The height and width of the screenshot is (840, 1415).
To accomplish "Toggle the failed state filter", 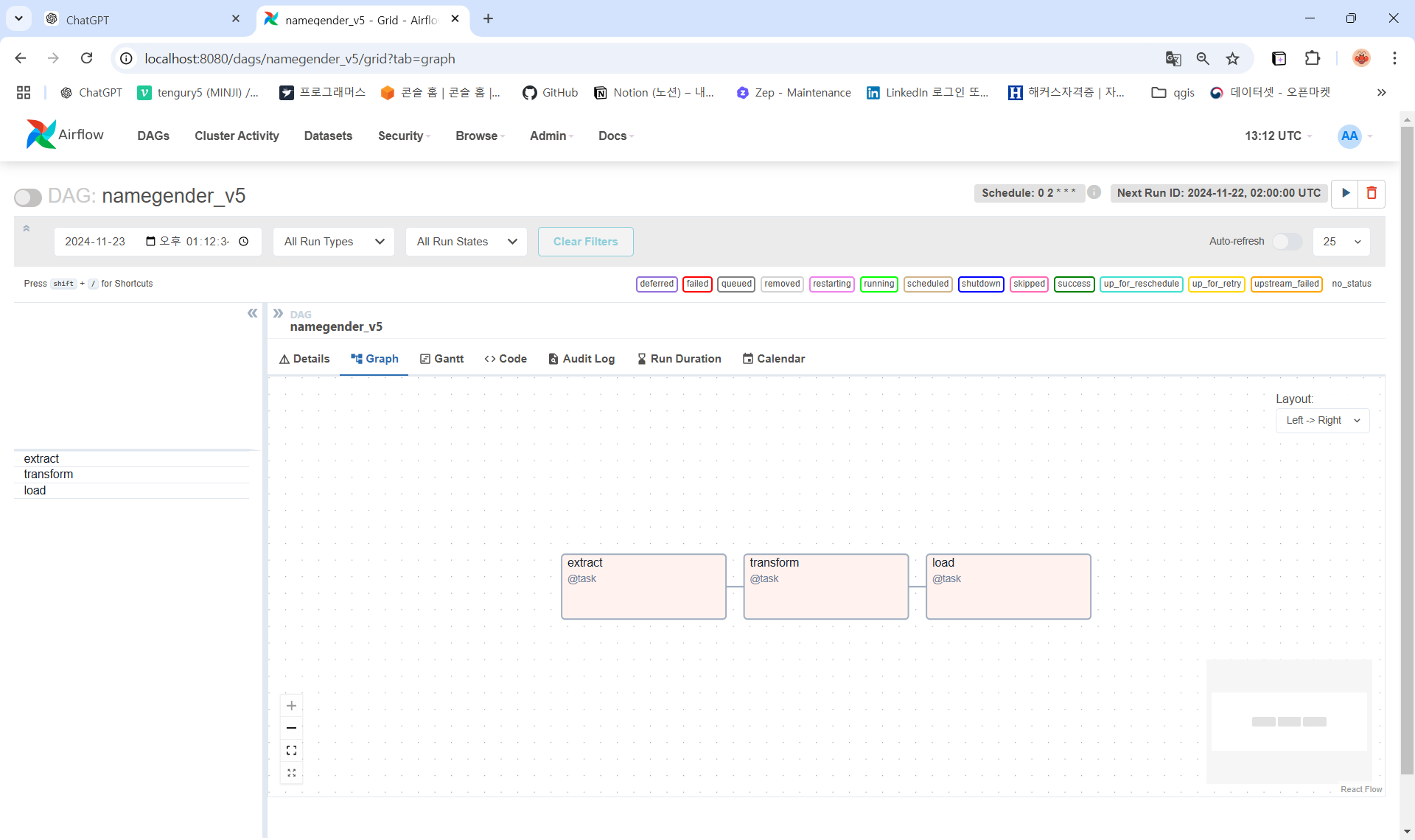I will pos(697,284).
